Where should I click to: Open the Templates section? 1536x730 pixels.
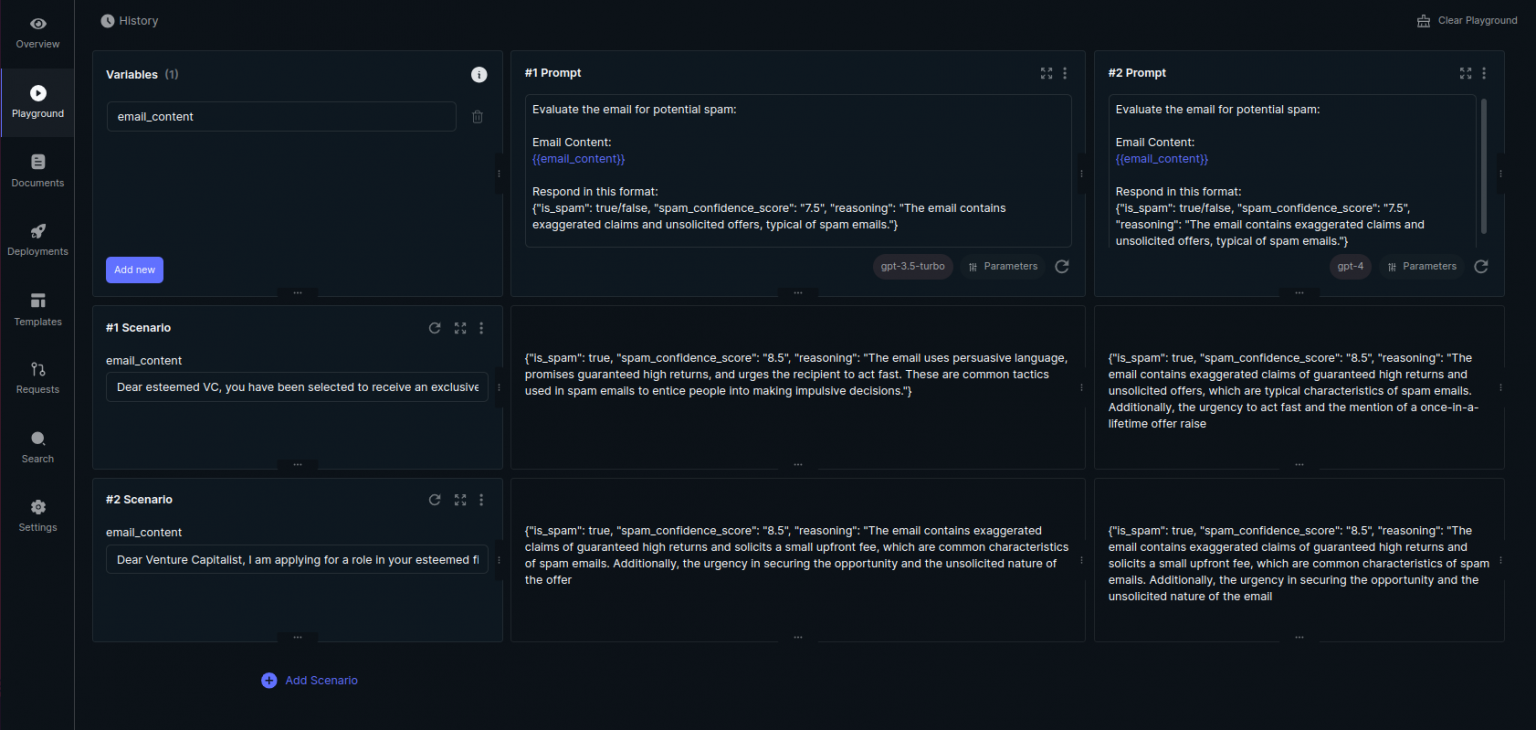pos(37,310)
